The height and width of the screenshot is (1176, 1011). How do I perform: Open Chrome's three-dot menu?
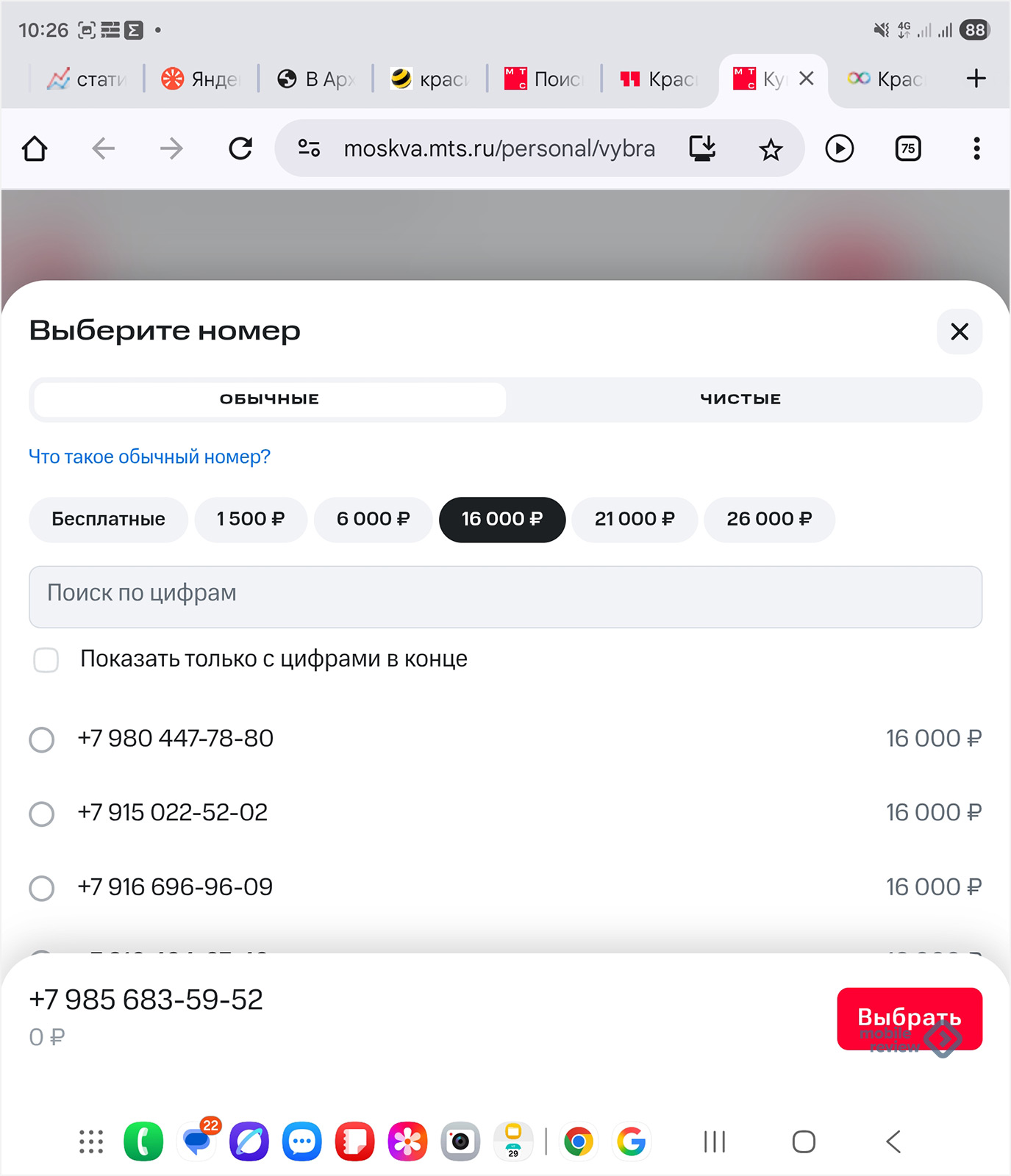976,149
